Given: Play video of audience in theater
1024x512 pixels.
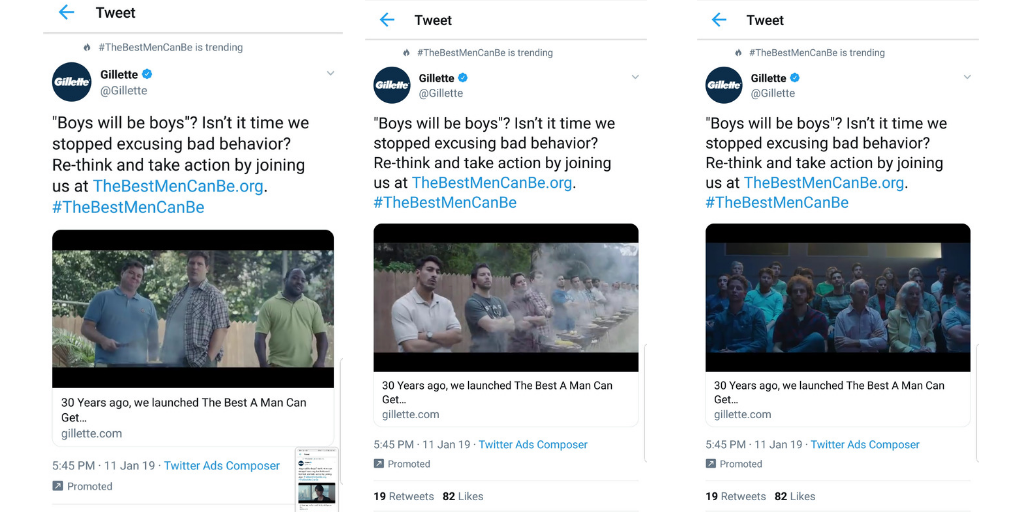Looking at the screenshot, I should click(838, 298).
